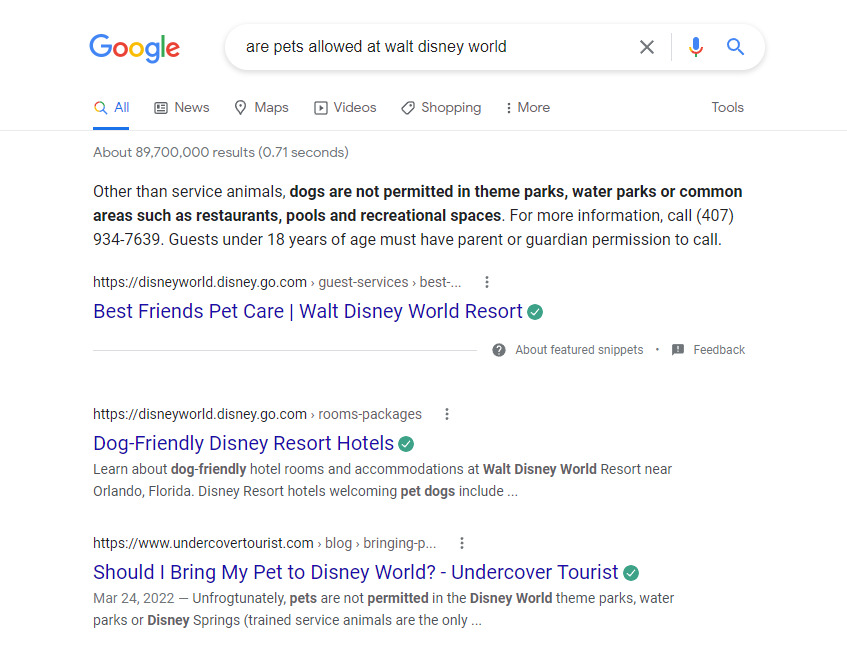Image resolution: width=847 pixels, height=647 pixels.
Task: Switch to the News tab
Action: point(182,107)
